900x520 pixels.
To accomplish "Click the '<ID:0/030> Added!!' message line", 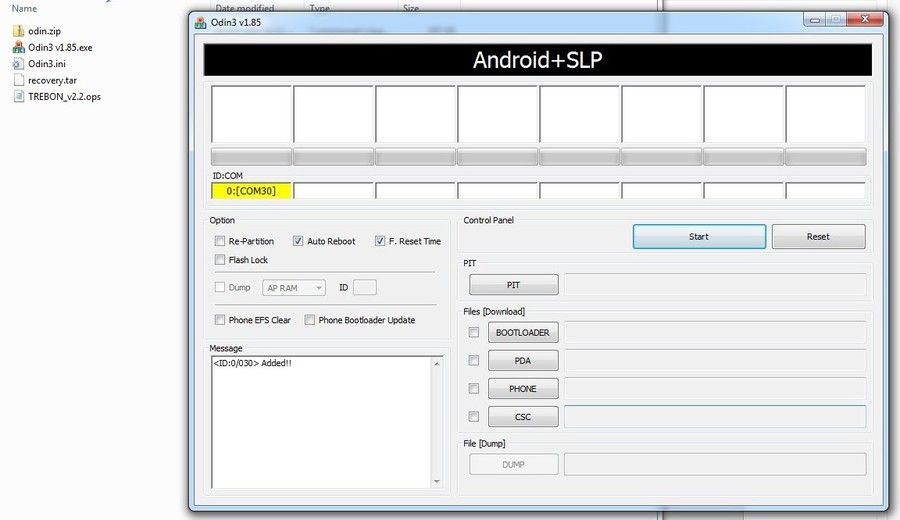I will point(253,363).
